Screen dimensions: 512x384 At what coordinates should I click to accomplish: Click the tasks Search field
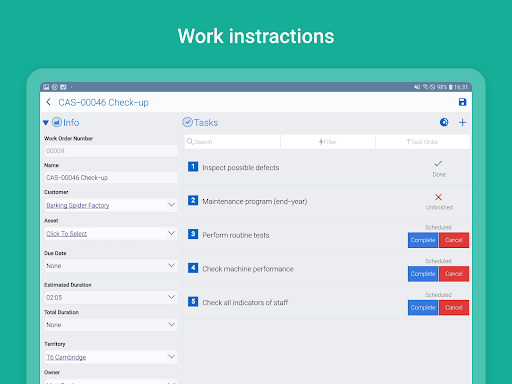[x=232, y=142]
